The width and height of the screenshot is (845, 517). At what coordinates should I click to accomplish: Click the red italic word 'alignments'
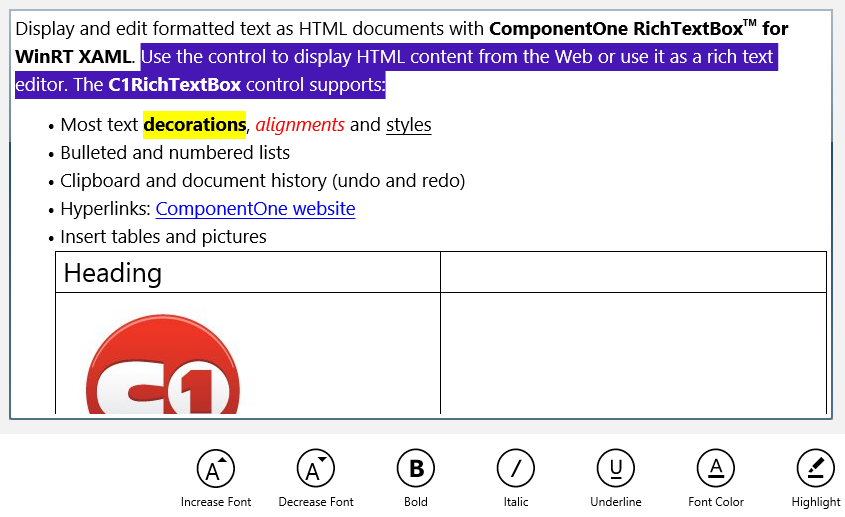point(300,125)
